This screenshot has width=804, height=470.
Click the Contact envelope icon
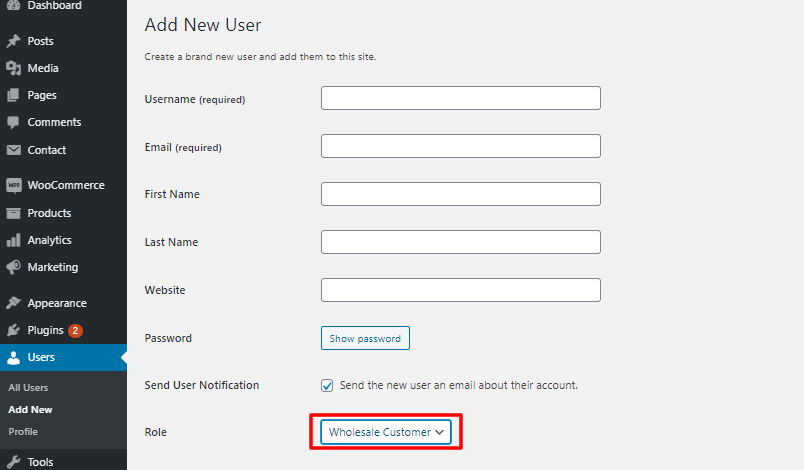pos(14,150)
